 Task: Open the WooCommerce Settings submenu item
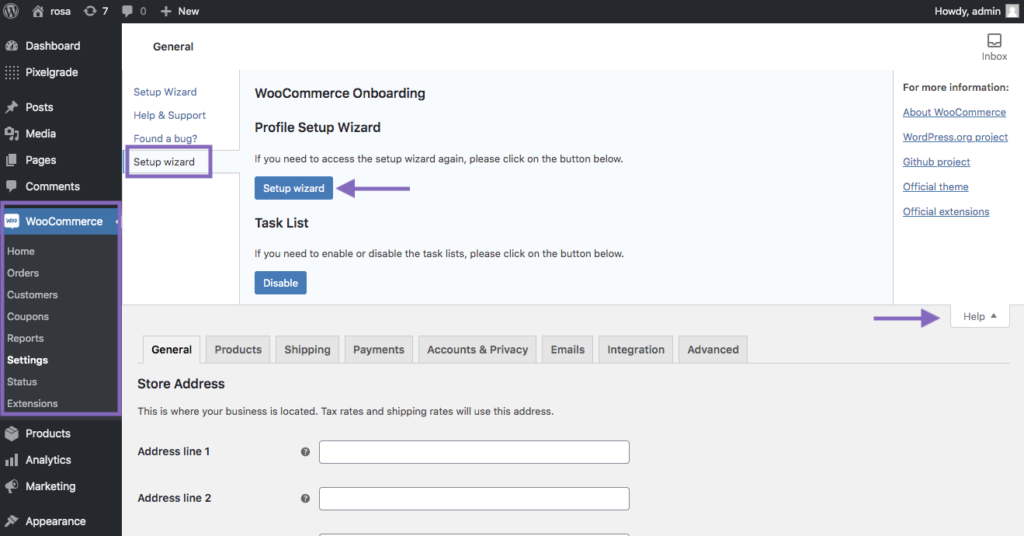pos(27,360)
